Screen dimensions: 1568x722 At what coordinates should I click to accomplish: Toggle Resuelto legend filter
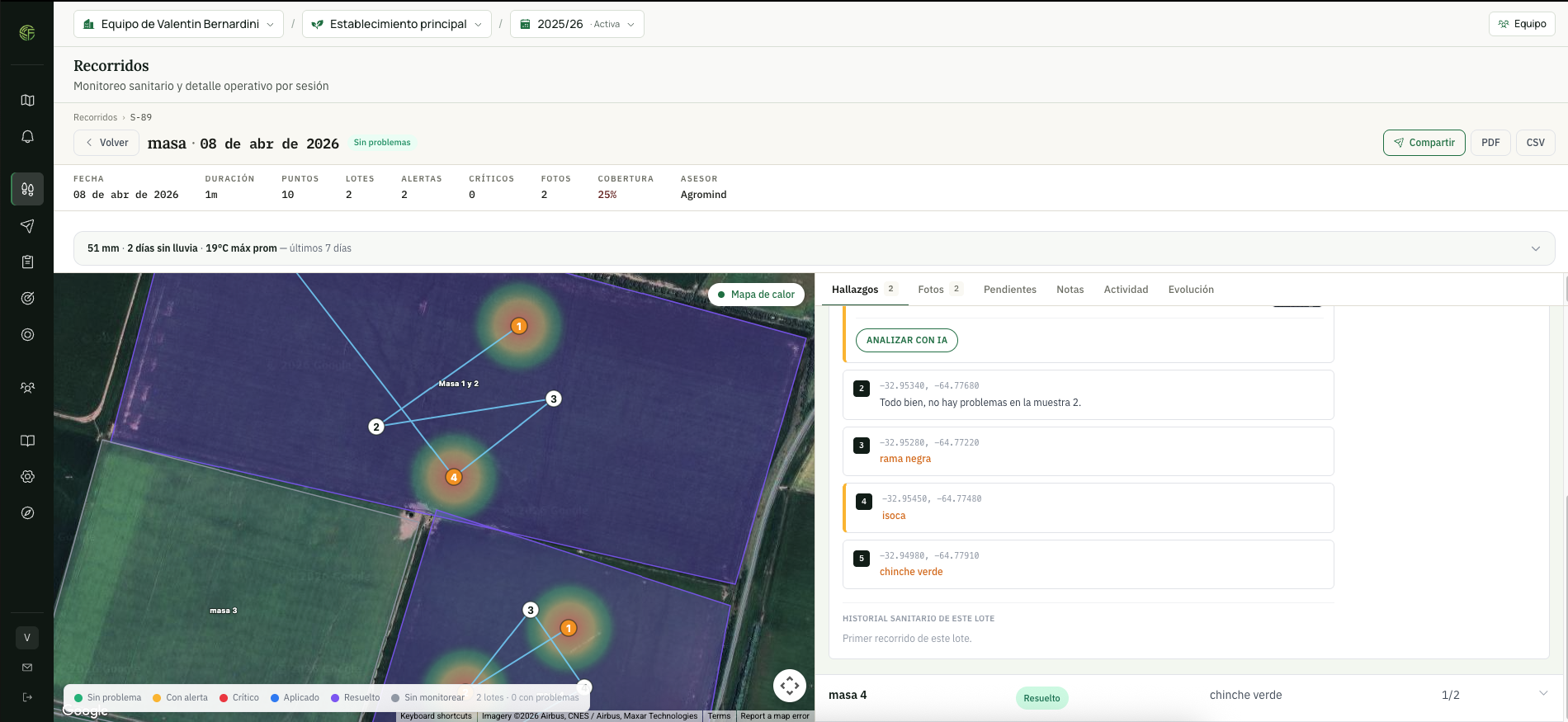tap(356, 698)
